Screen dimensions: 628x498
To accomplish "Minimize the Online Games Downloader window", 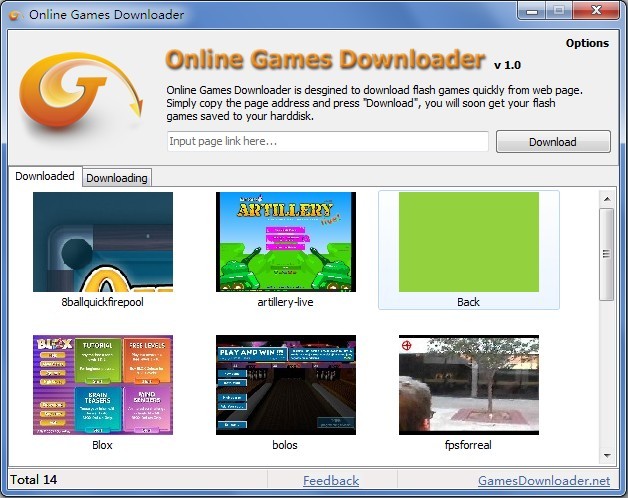I will (x=531, y=11).
